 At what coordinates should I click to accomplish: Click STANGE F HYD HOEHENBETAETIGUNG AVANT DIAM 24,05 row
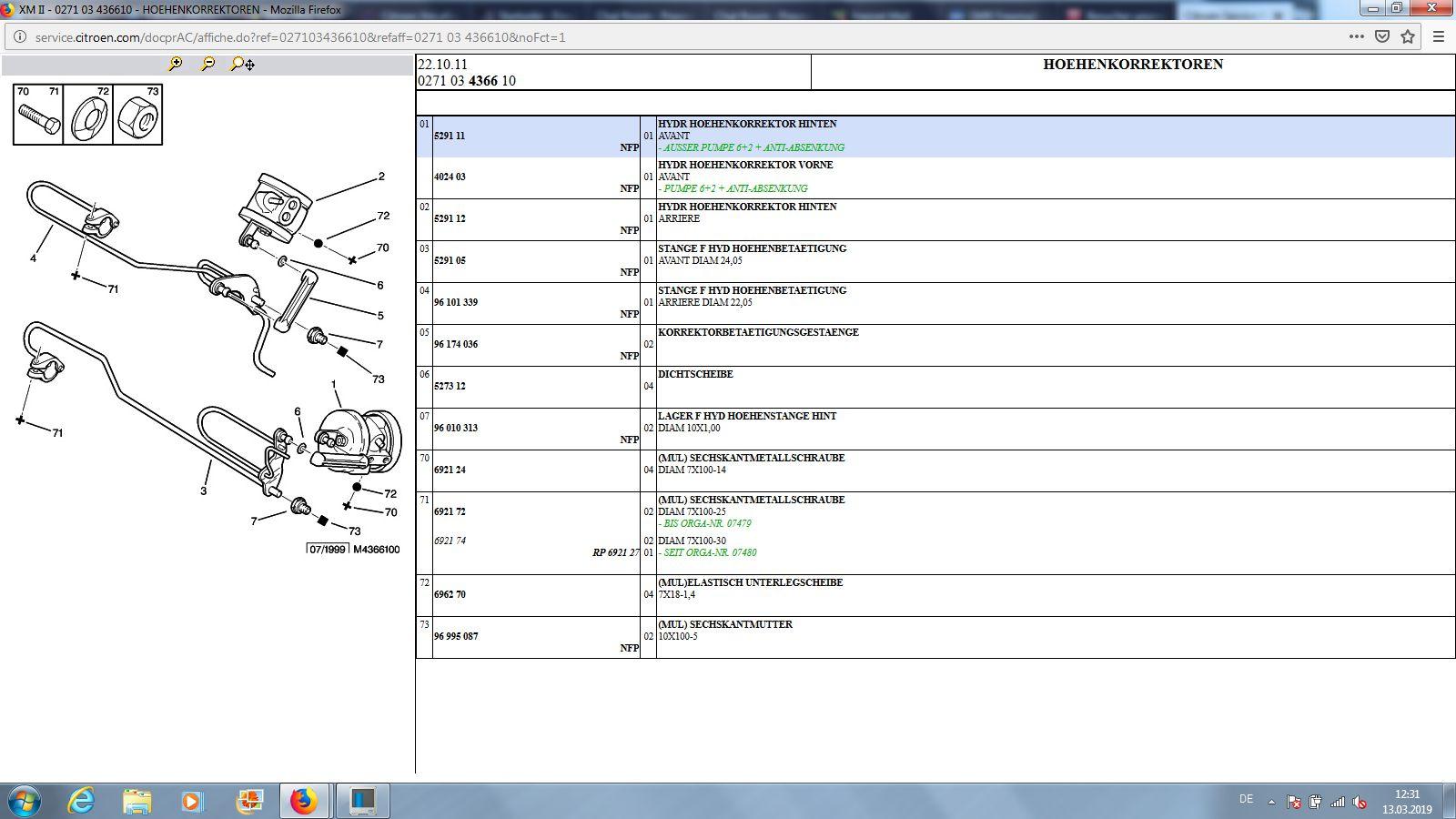[935, 261]
